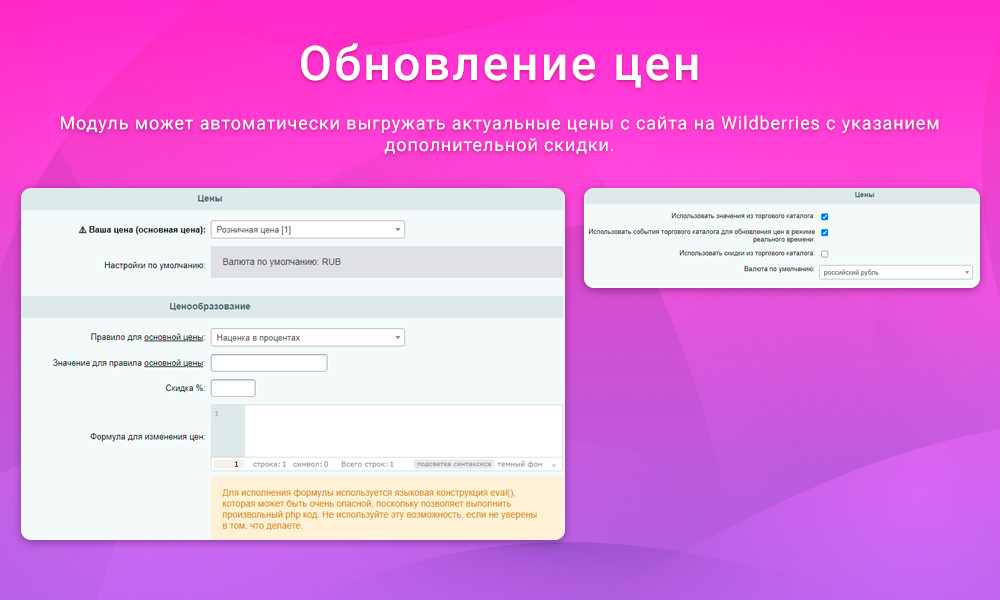Click inside the "Скидка %" input field
The width and height of the screenshot is (1000, 600).
point(232,387)
